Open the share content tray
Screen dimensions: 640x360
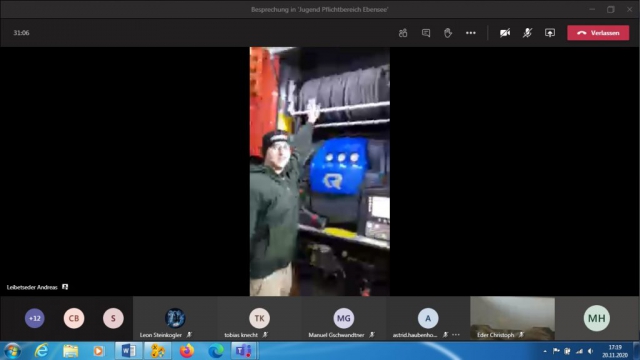point(550,33)
